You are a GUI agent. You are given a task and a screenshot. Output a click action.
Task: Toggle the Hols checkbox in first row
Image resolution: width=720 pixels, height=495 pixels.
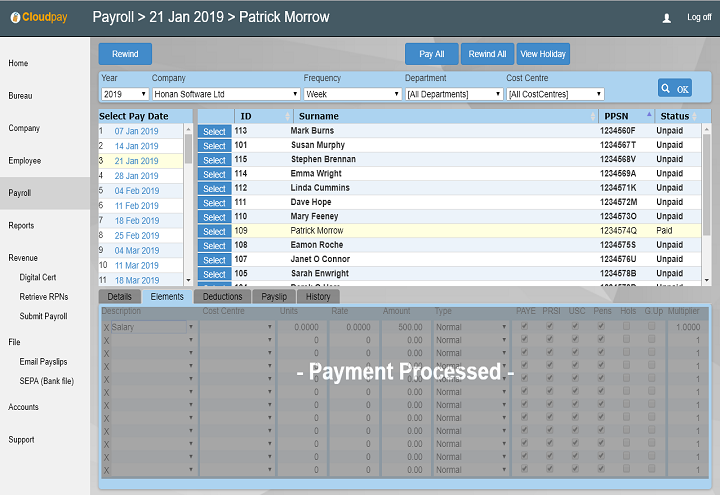click(x=626, y=327)
